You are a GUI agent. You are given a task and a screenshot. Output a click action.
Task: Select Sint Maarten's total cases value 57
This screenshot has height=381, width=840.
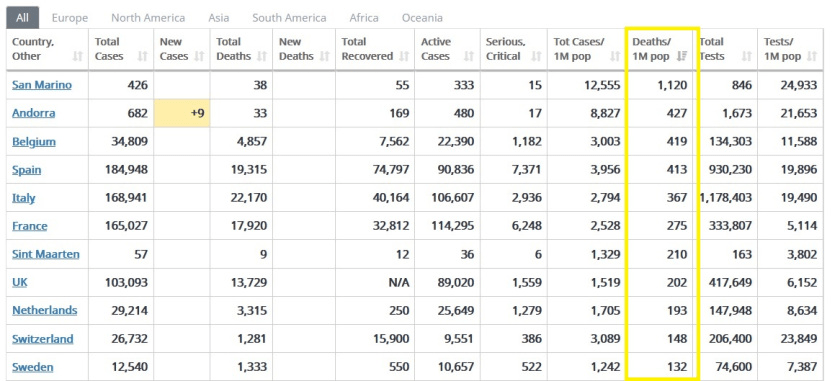[140, 254]
